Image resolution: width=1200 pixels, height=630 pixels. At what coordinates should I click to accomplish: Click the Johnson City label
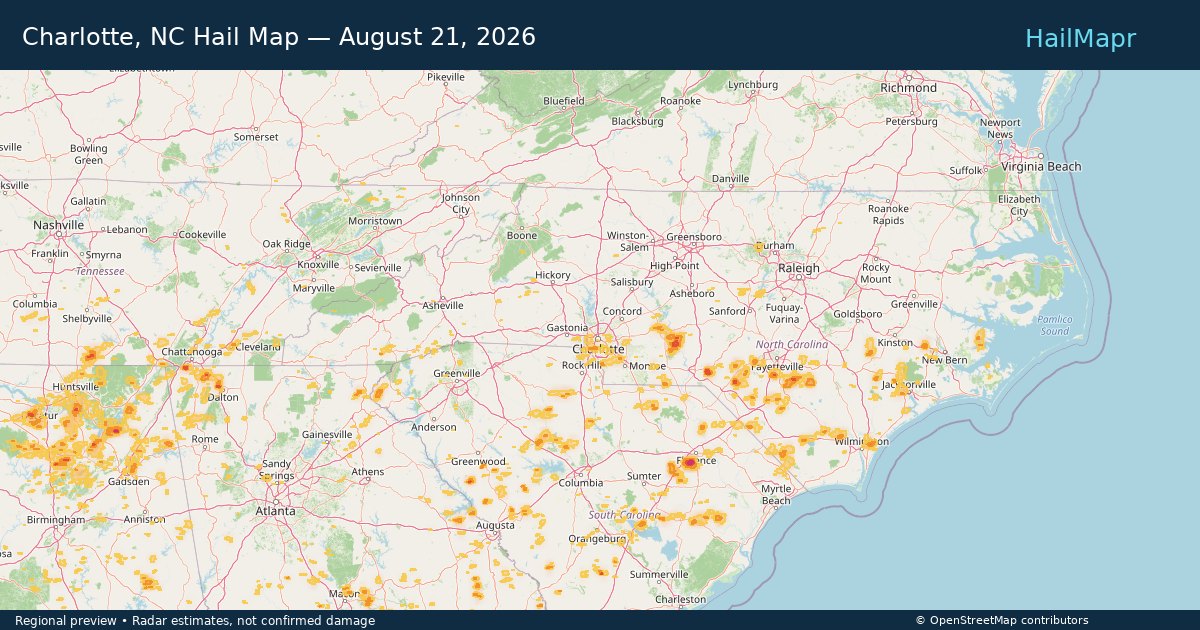(x=461, y=203)
